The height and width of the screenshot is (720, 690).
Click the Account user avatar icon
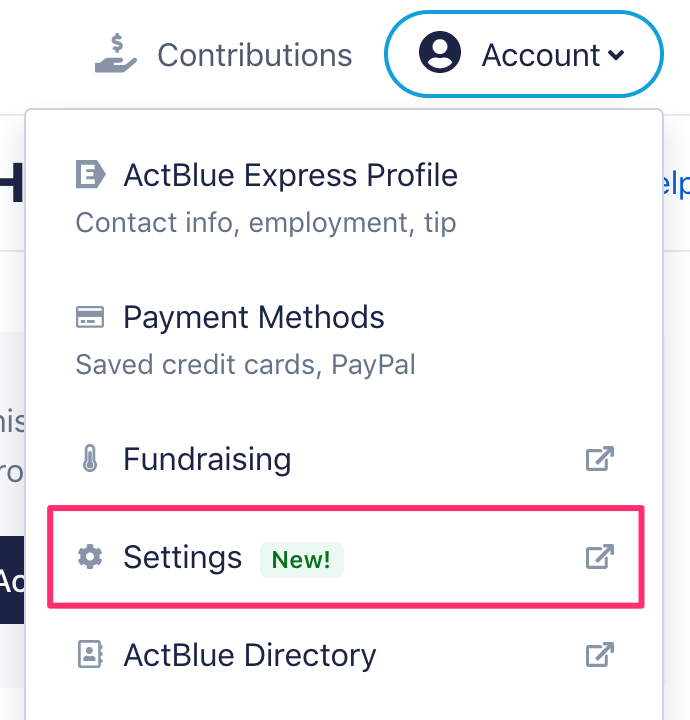coord(440,52)
